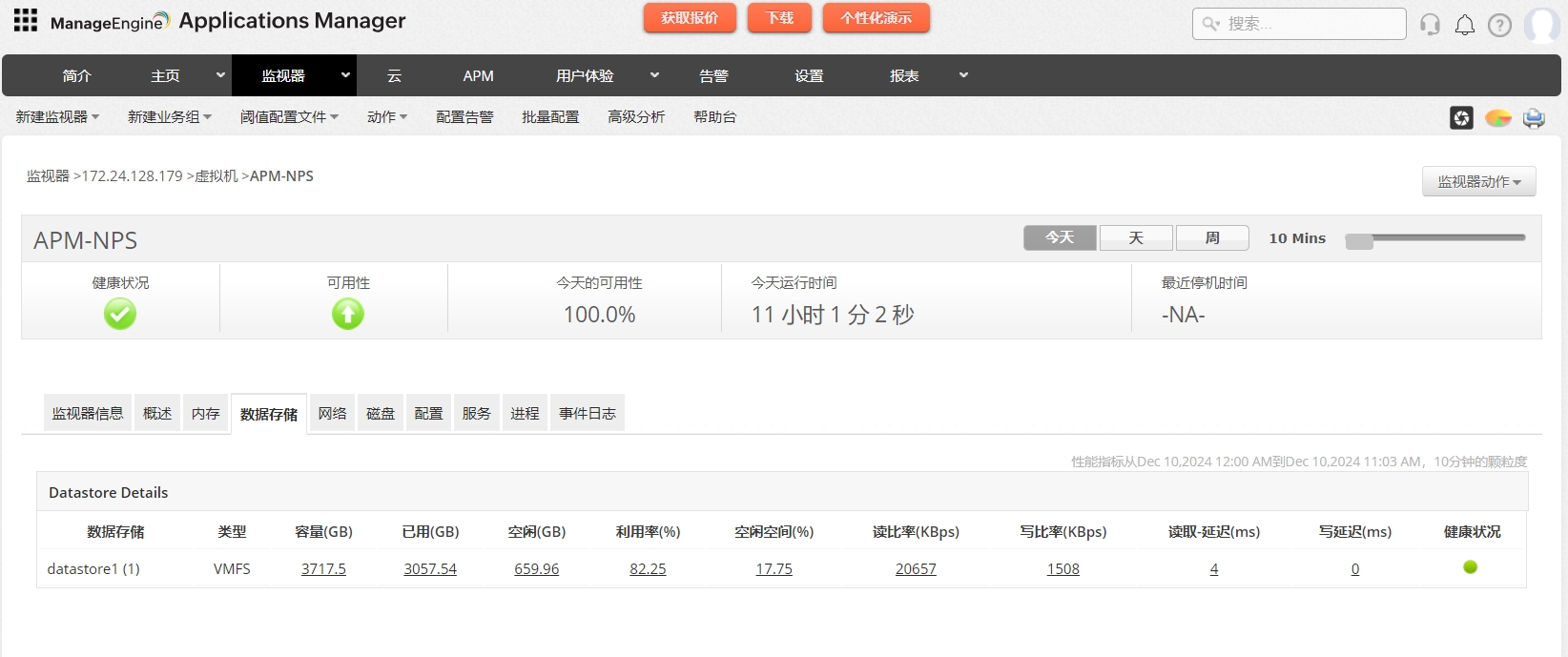Click the 获取报价 button
This screenshot has height=657, width=1568.
click(690, 18)
